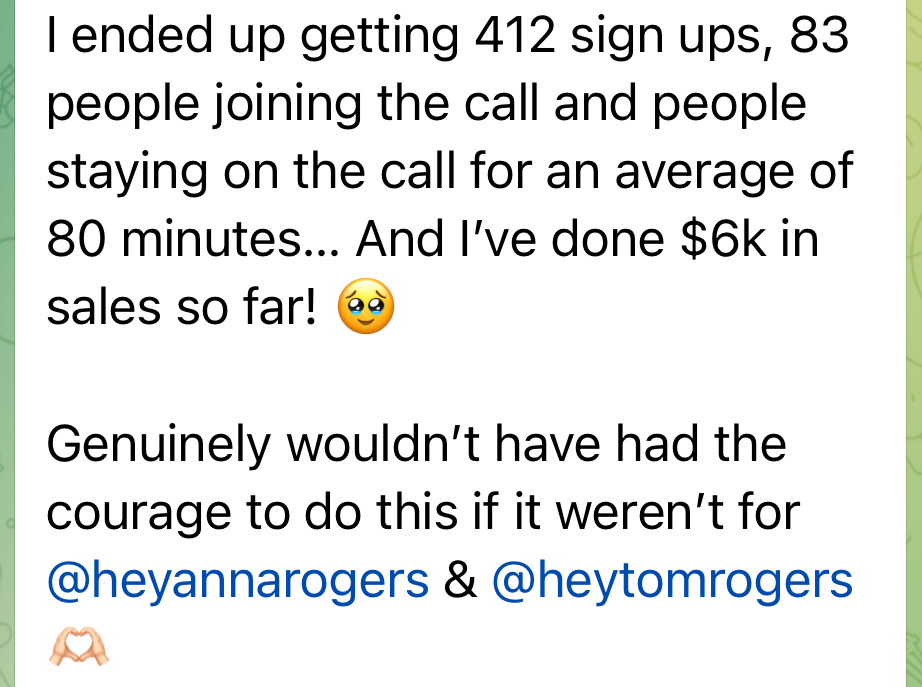Click the word "average" in the message
The image size is (922, 687).
712,172
